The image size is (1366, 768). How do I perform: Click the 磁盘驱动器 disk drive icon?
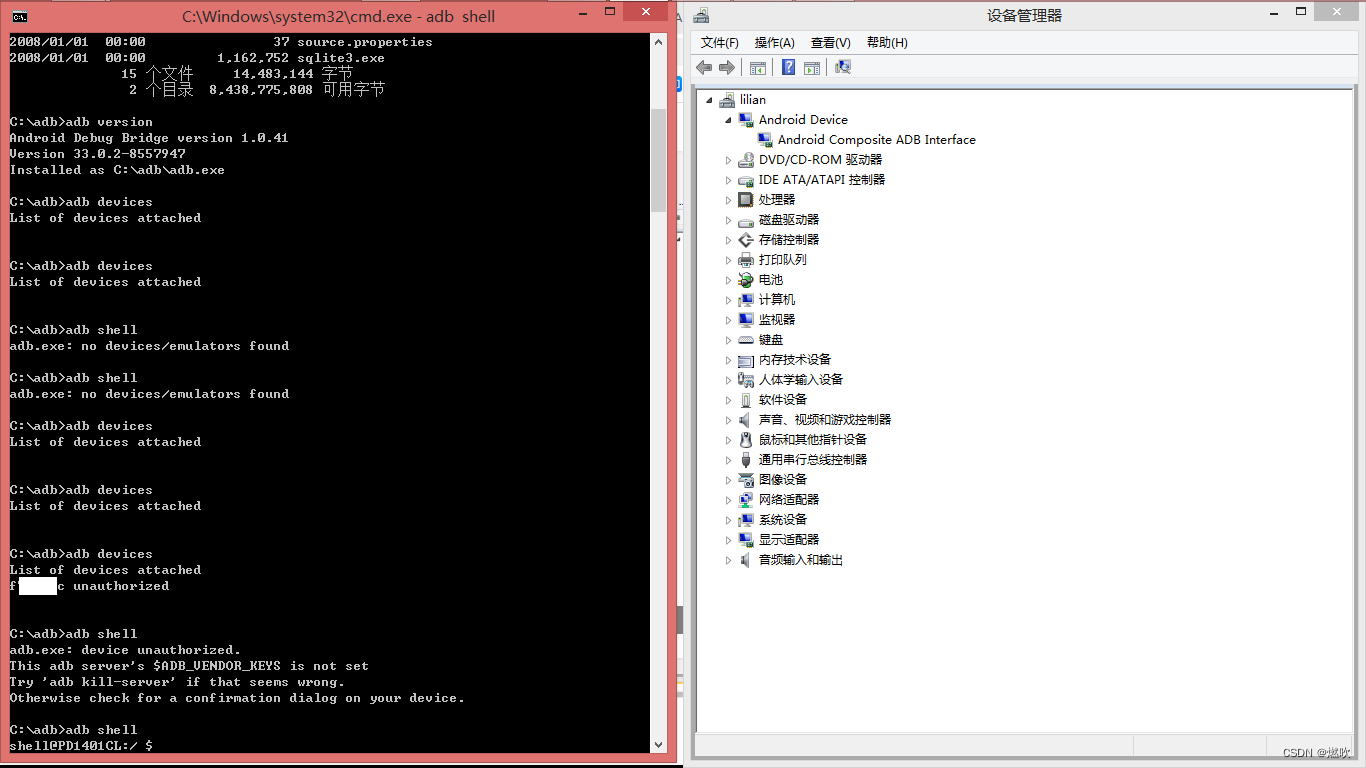746,220
